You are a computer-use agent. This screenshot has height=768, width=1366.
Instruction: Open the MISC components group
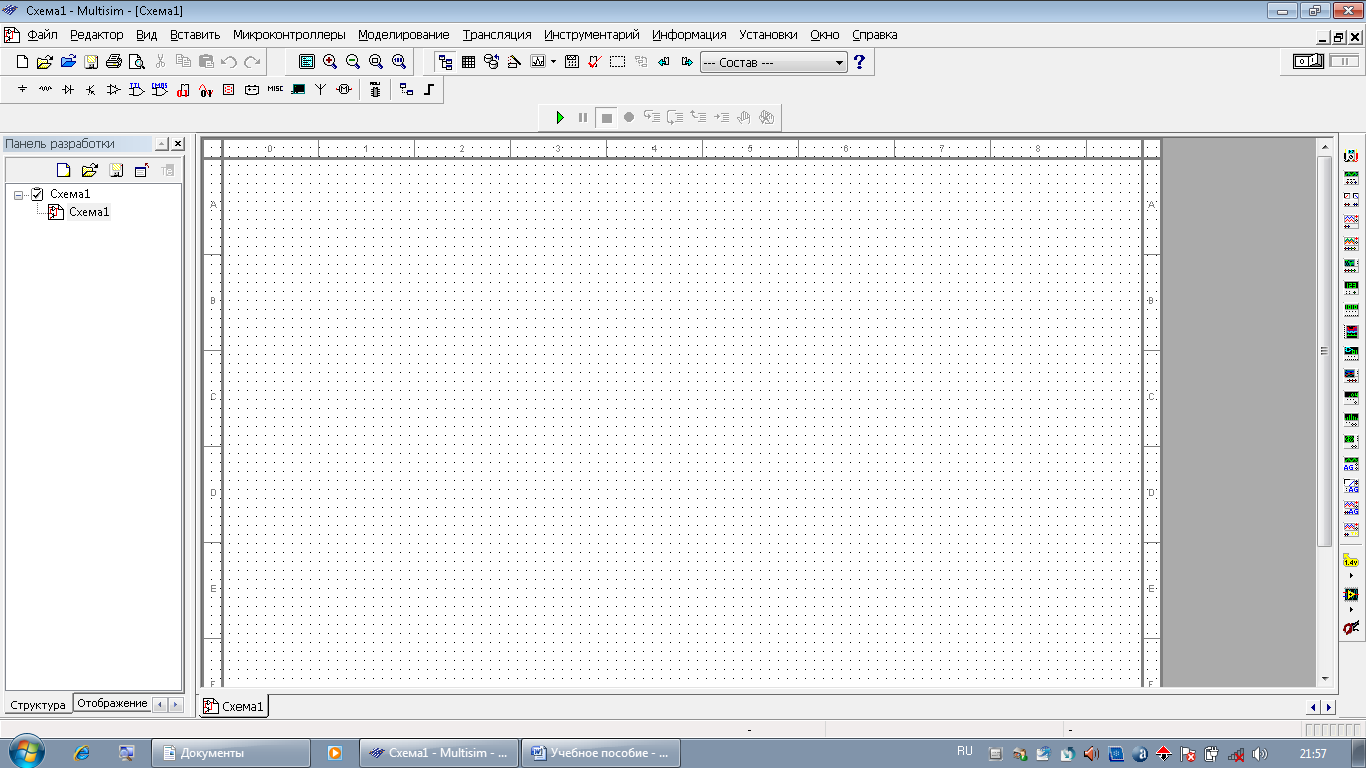275,89
